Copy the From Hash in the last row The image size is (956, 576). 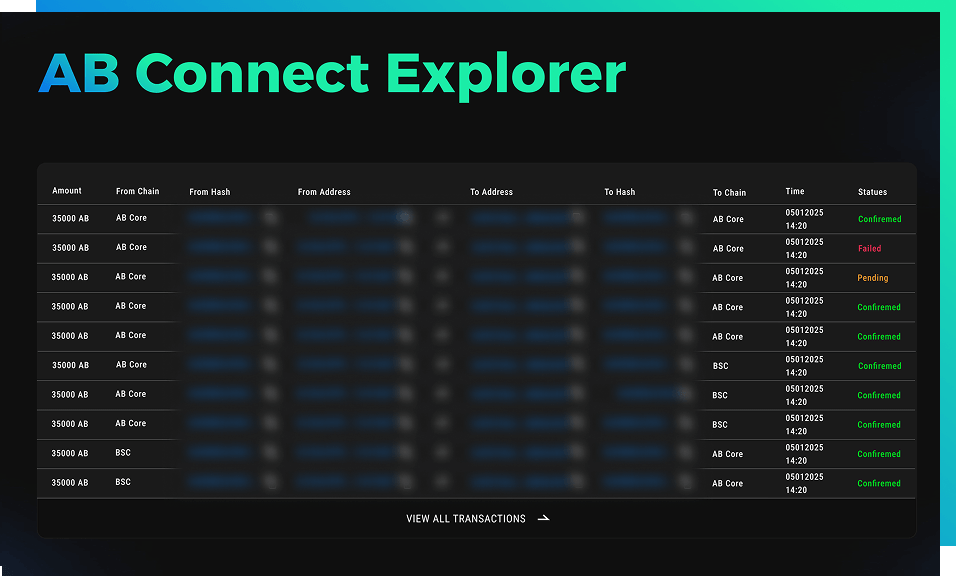coord(270,482)
